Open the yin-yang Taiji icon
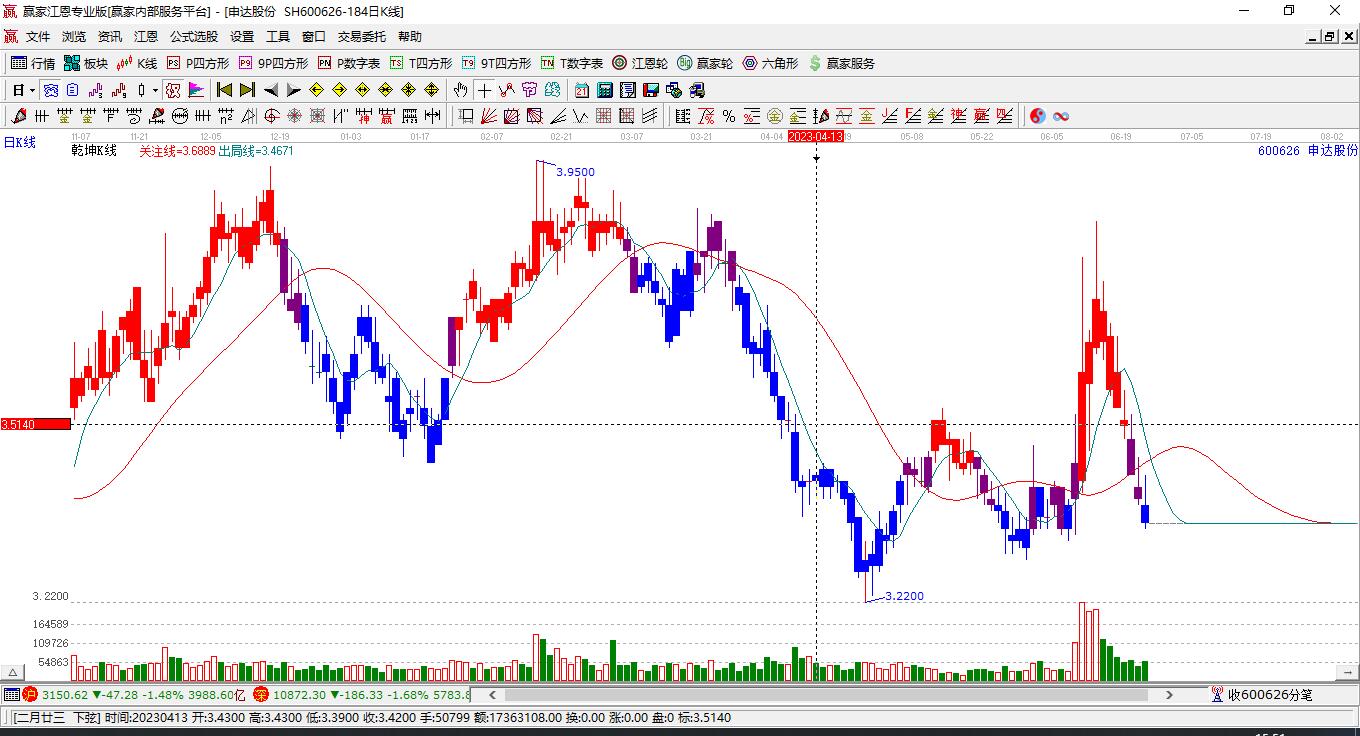 1037,116
